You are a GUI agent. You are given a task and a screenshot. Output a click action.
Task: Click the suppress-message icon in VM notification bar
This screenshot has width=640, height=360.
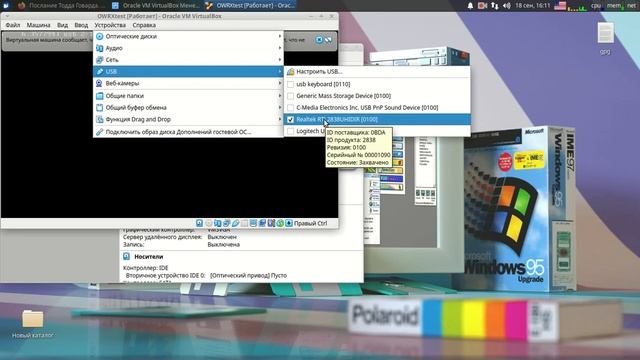pyautogui.click(x=328, y=40)
